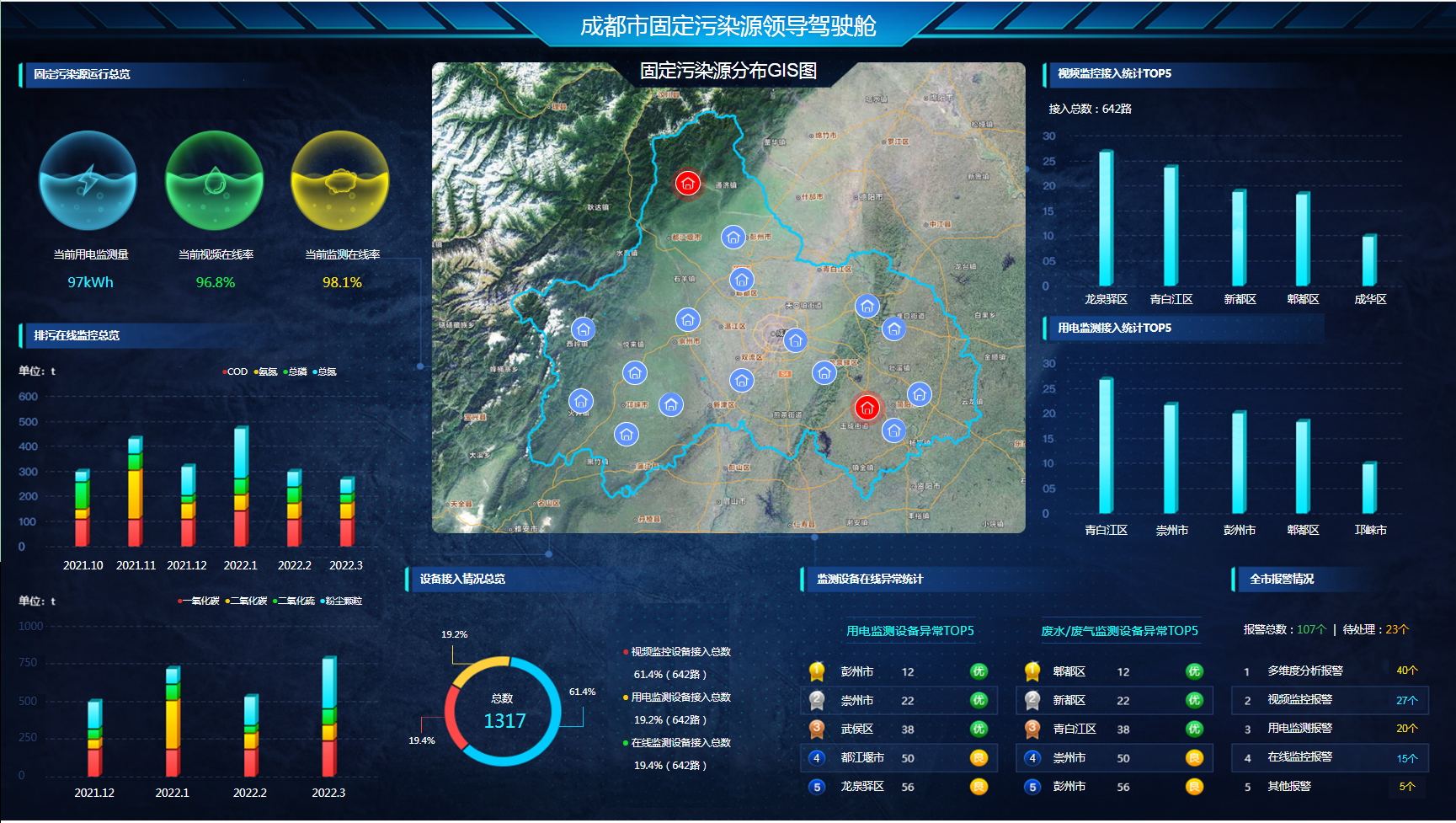Click the yellow monitoring online rate orb
Screen dimensions: 1456x823
click(340, 180)
